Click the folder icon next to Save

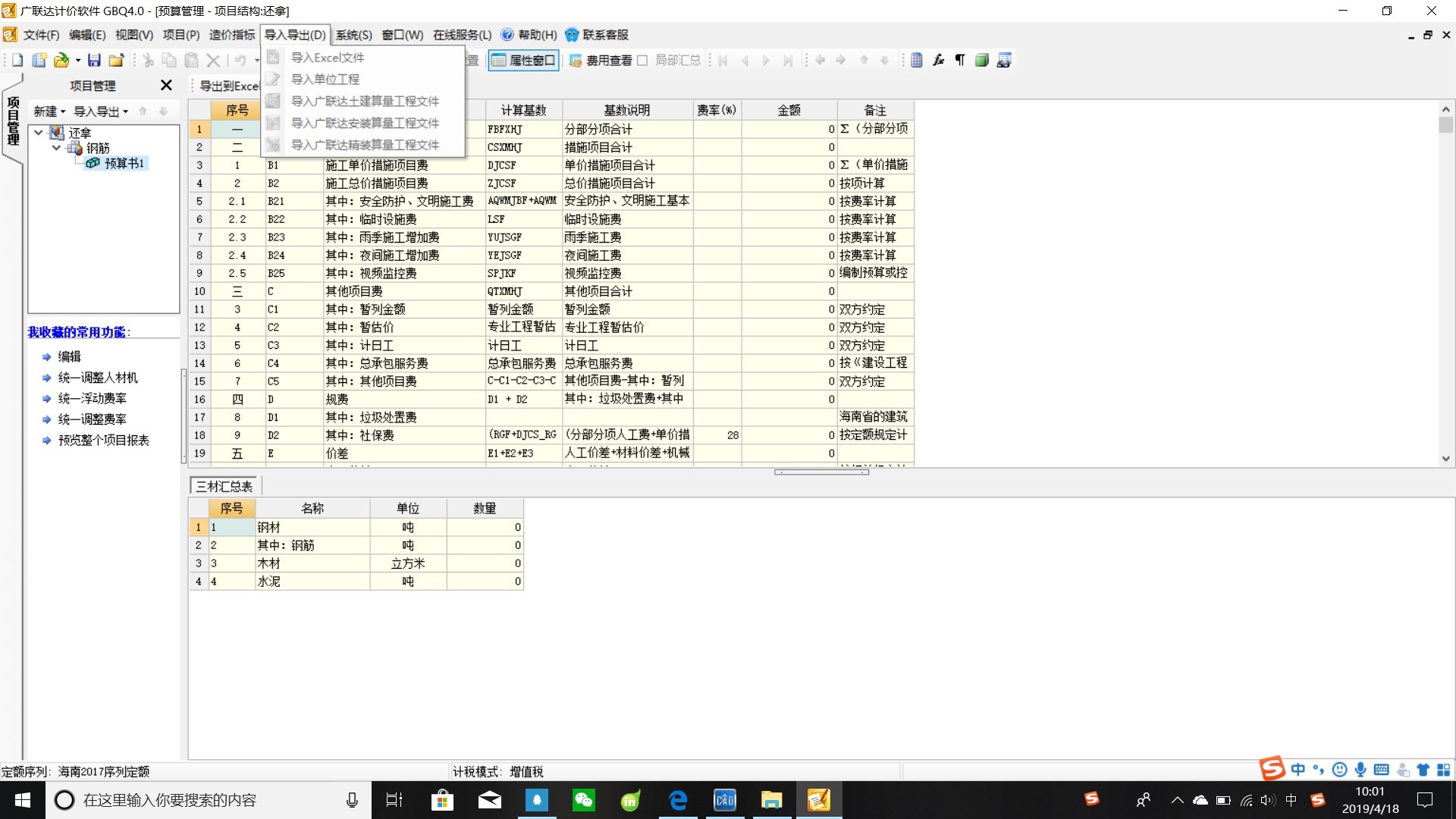coord(117,61)
